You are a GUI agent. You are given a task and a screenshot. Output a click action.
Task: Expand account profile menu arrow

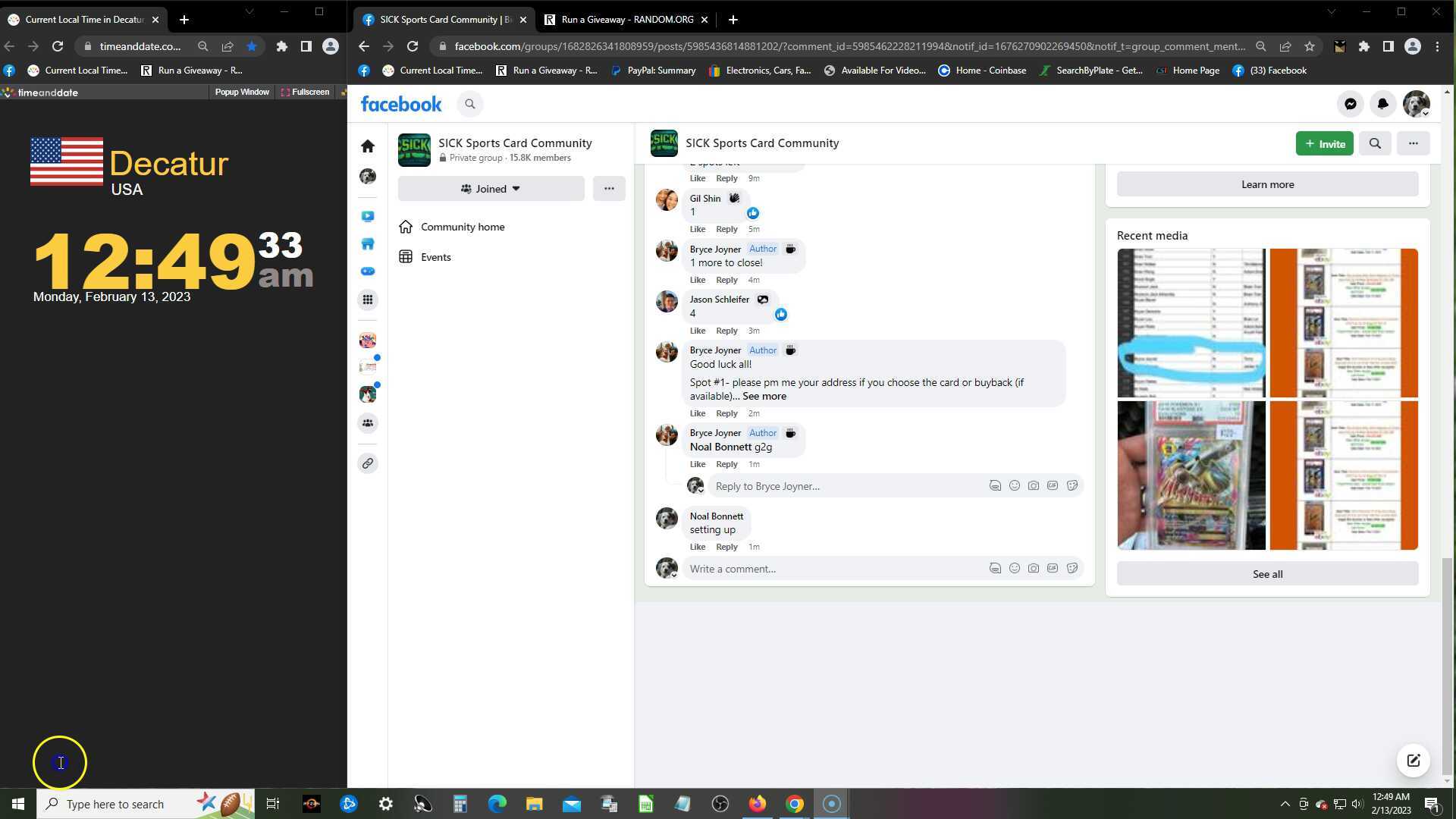(x=1425, y=114)
